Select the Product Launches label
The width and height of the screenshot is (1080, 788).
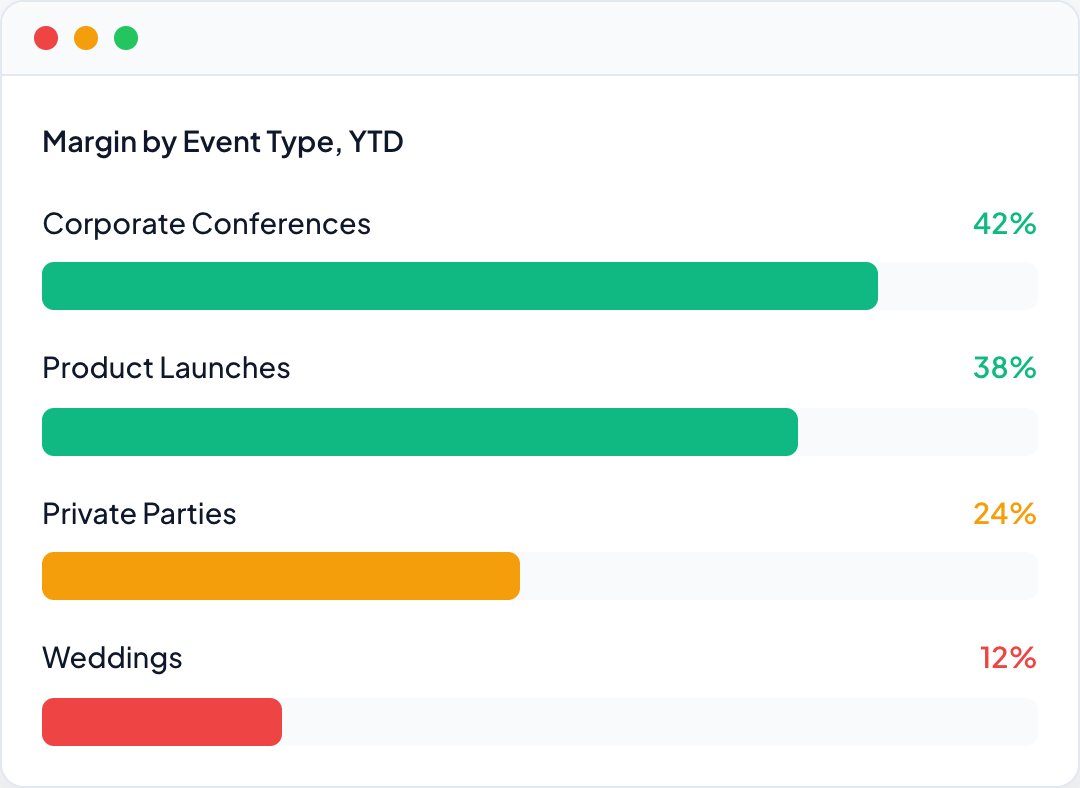point(166,368)
